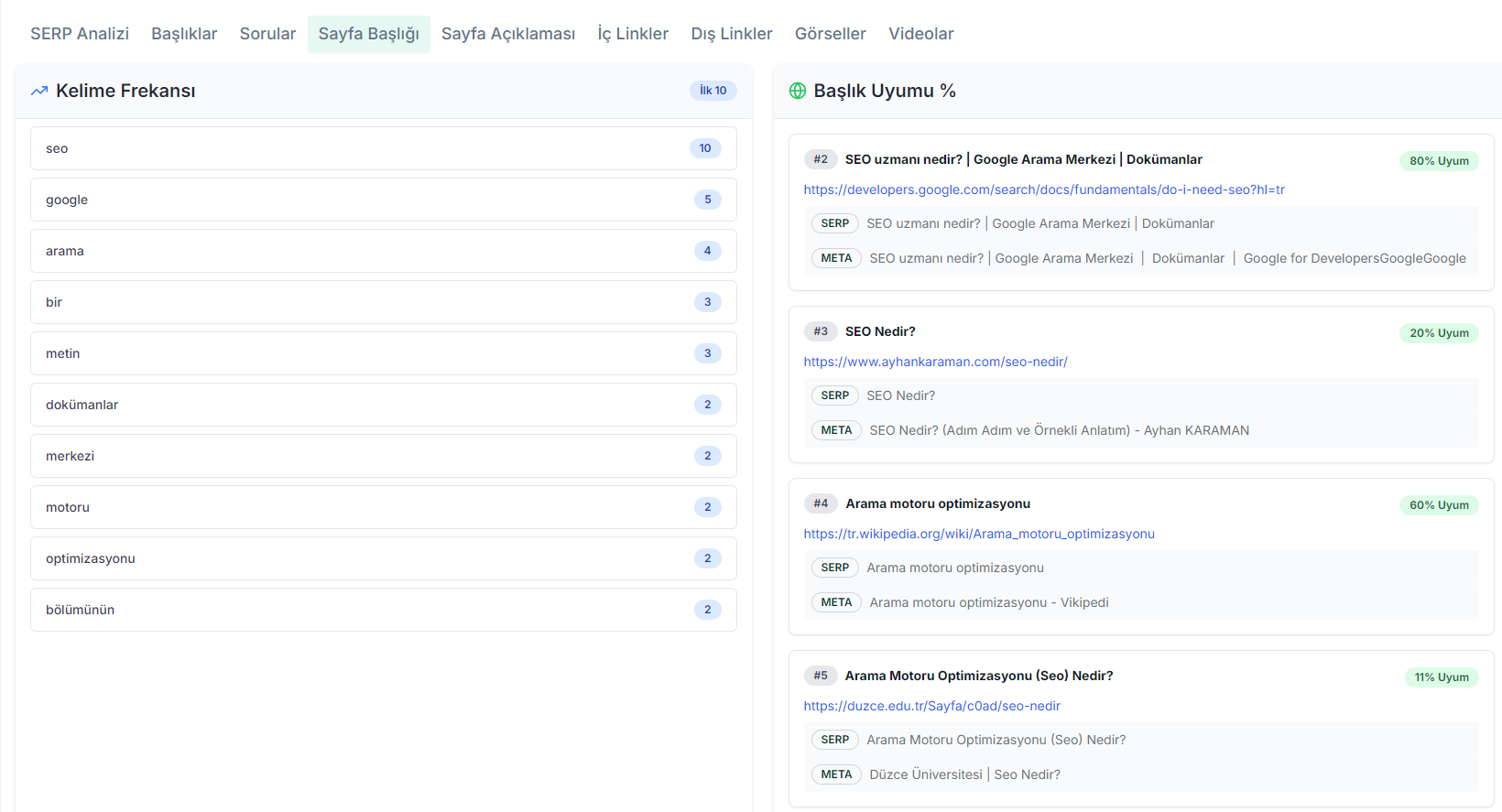
Task: Click the META tag in result #4
Action: (x=836, y=602)
